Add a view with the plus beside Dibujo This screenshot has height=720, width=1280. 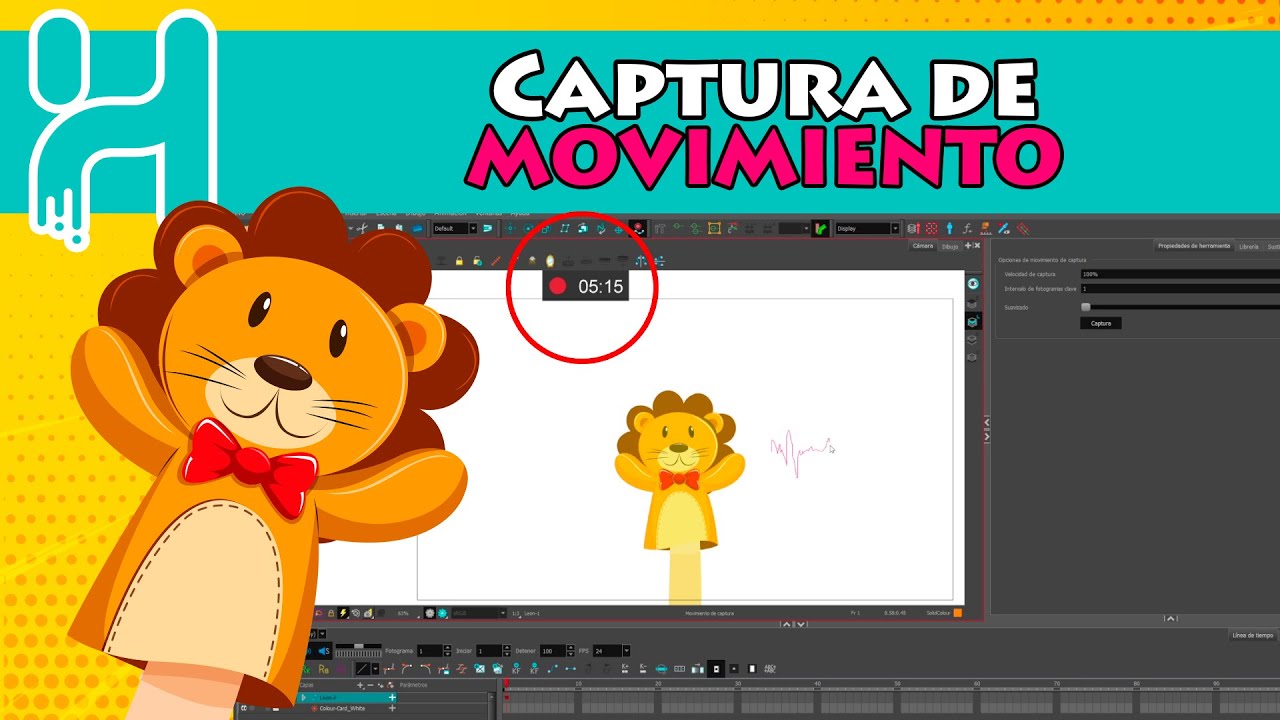(x=968, y=246)
